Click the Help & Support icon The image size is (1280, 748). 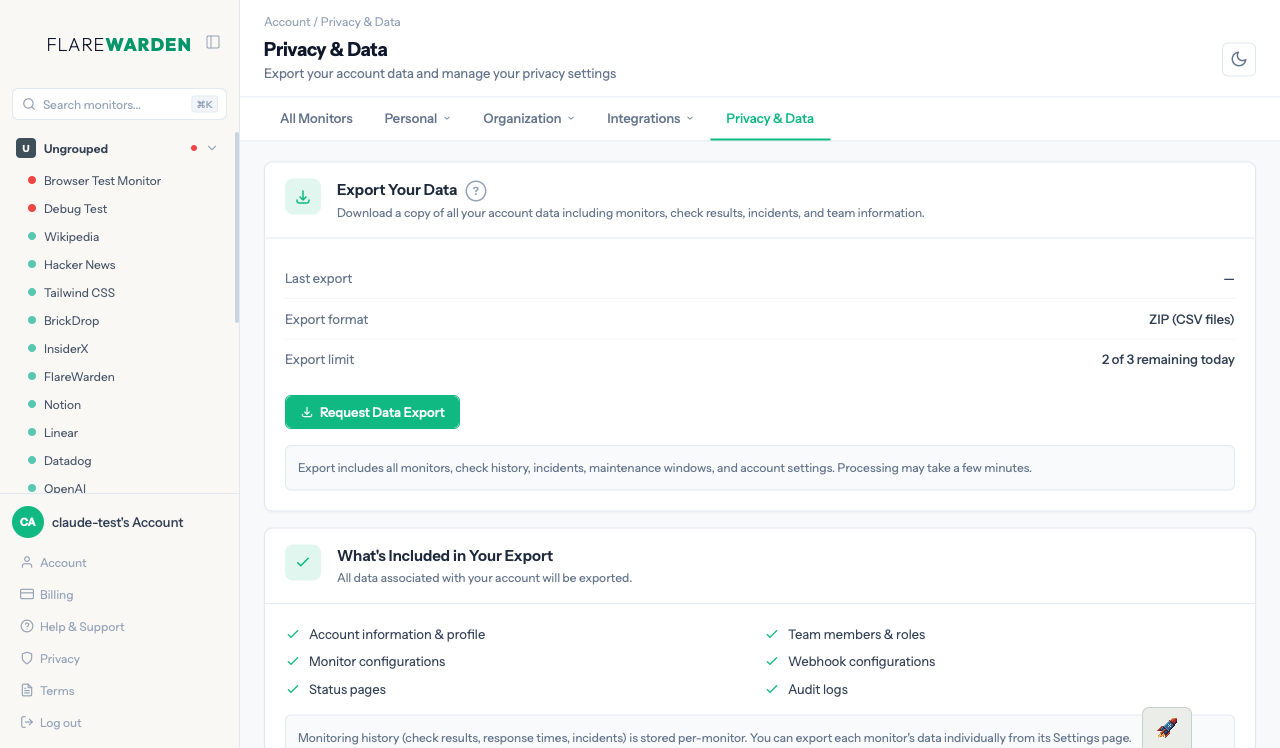tap(27, 627)
